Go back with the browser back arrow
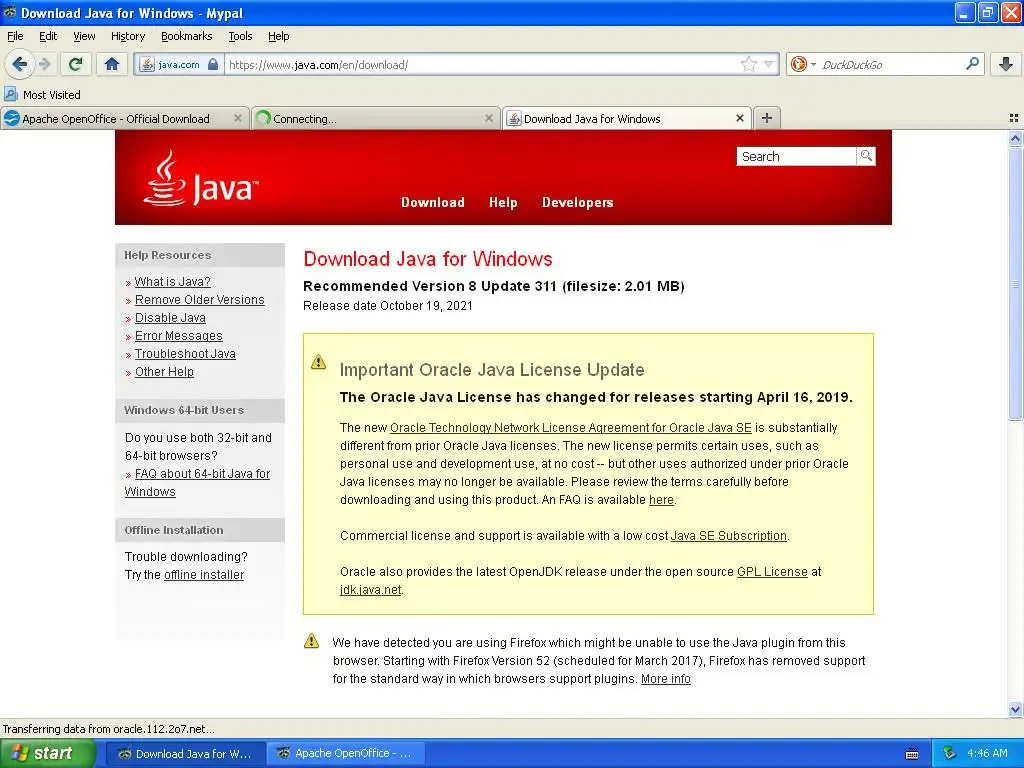The height and width of the screenshot is (768, 1024). click(20, 64)
